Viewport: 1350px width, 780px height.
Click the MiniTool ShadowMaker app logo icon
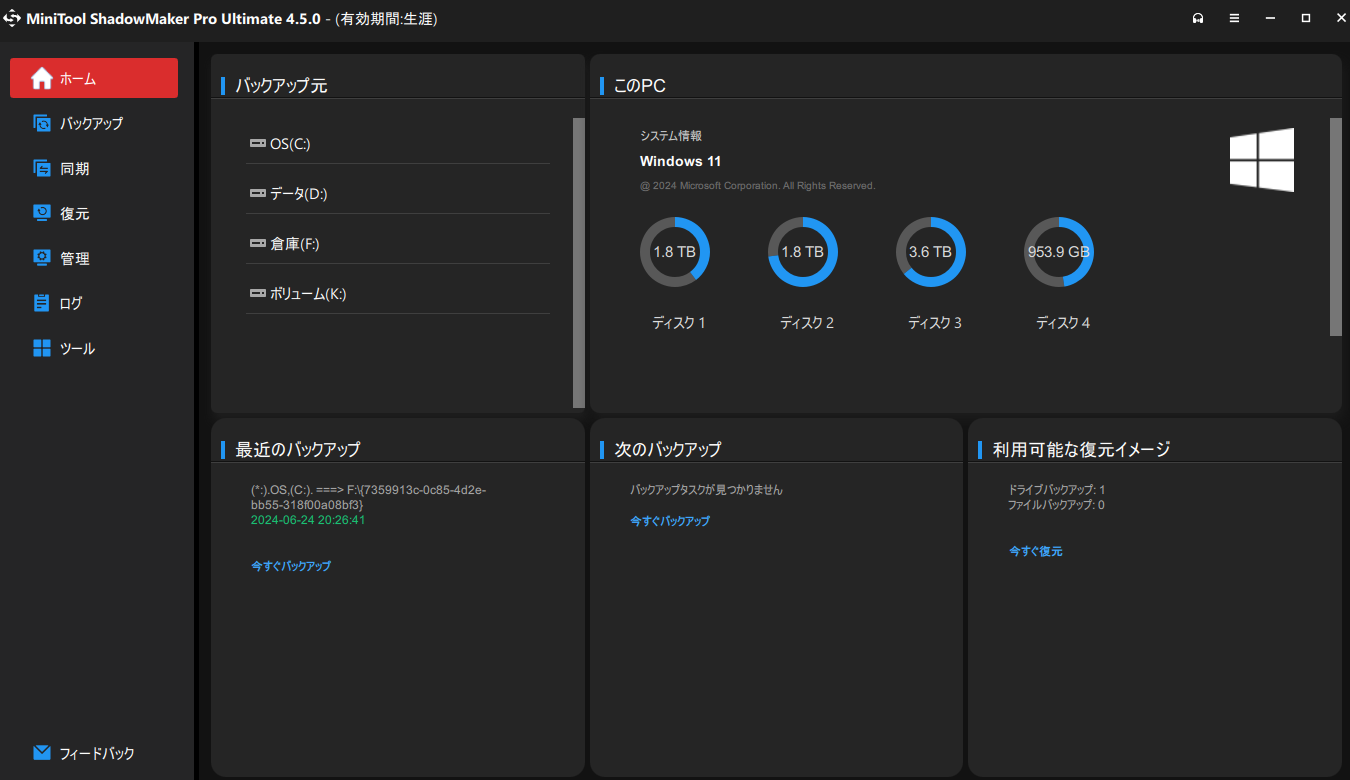[x=12, y=19]
